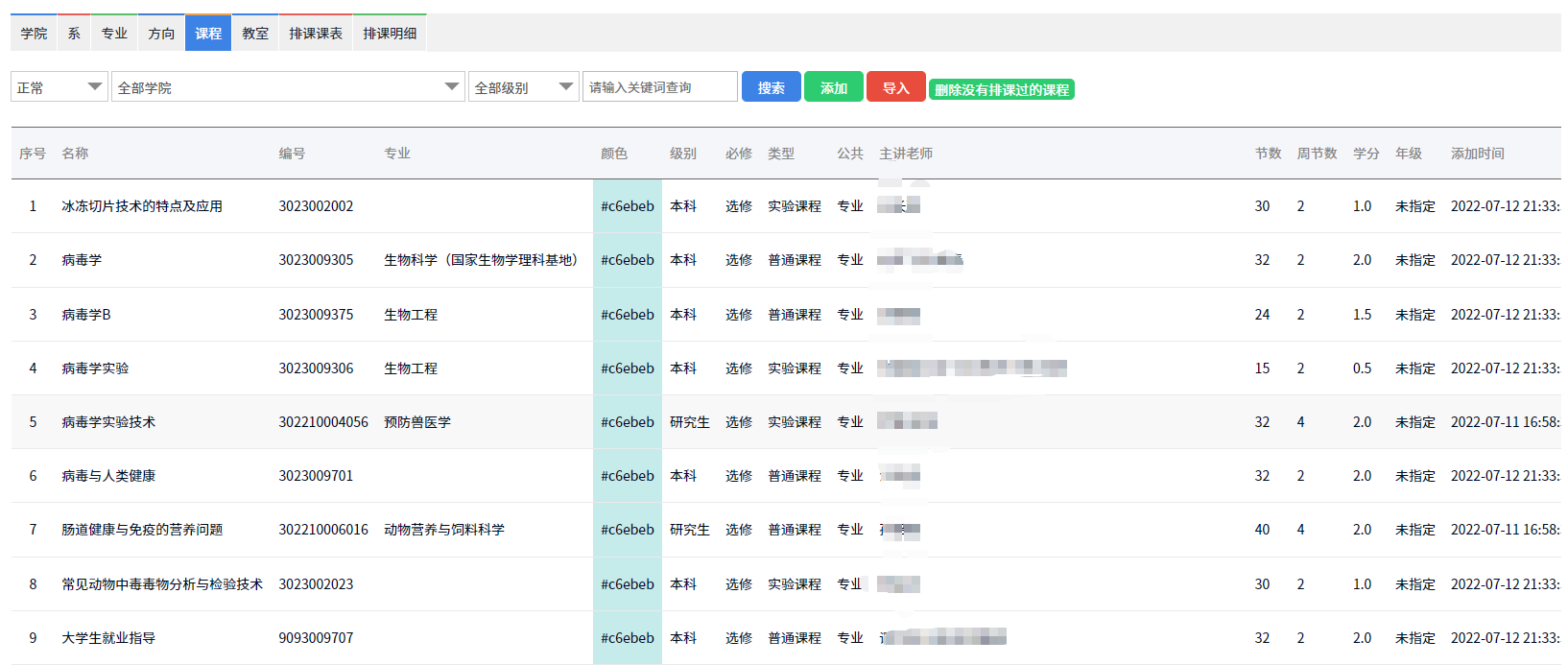Select the 方向 tab
1568x665 pixels.
(161, 33)
